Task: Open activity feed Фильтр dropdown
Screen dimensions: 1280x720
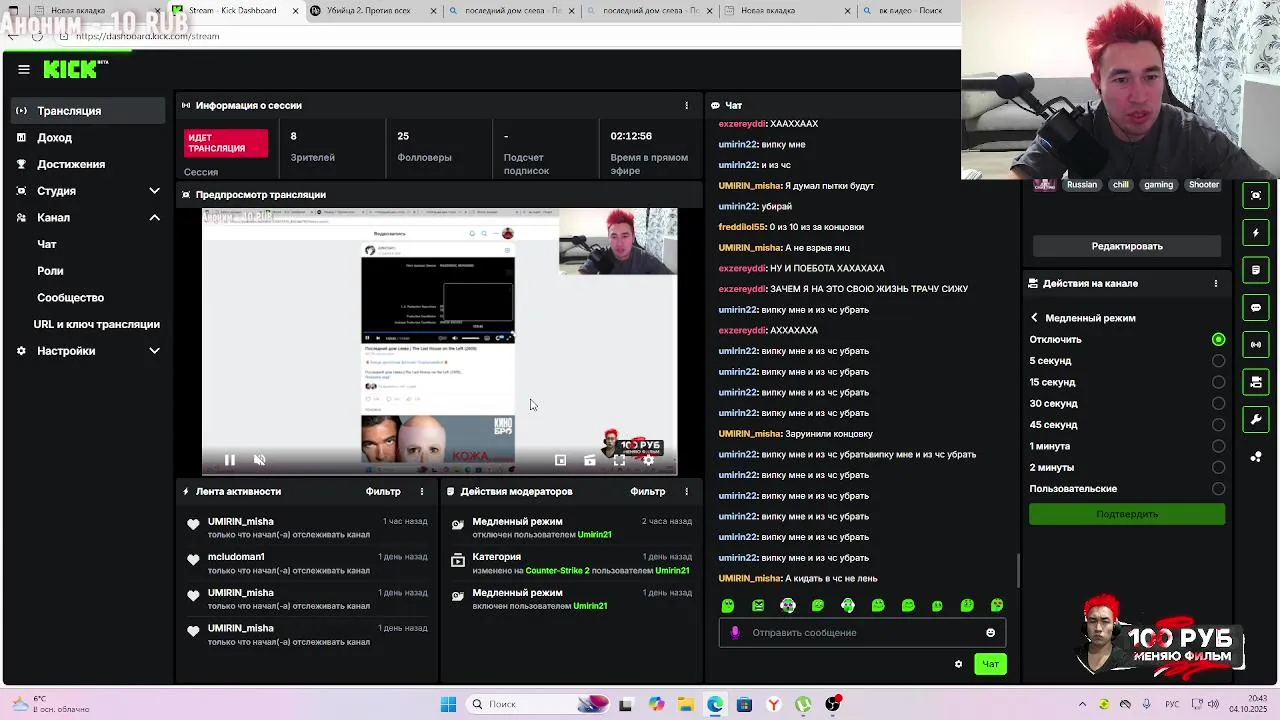Action: [x=383, y=491]
